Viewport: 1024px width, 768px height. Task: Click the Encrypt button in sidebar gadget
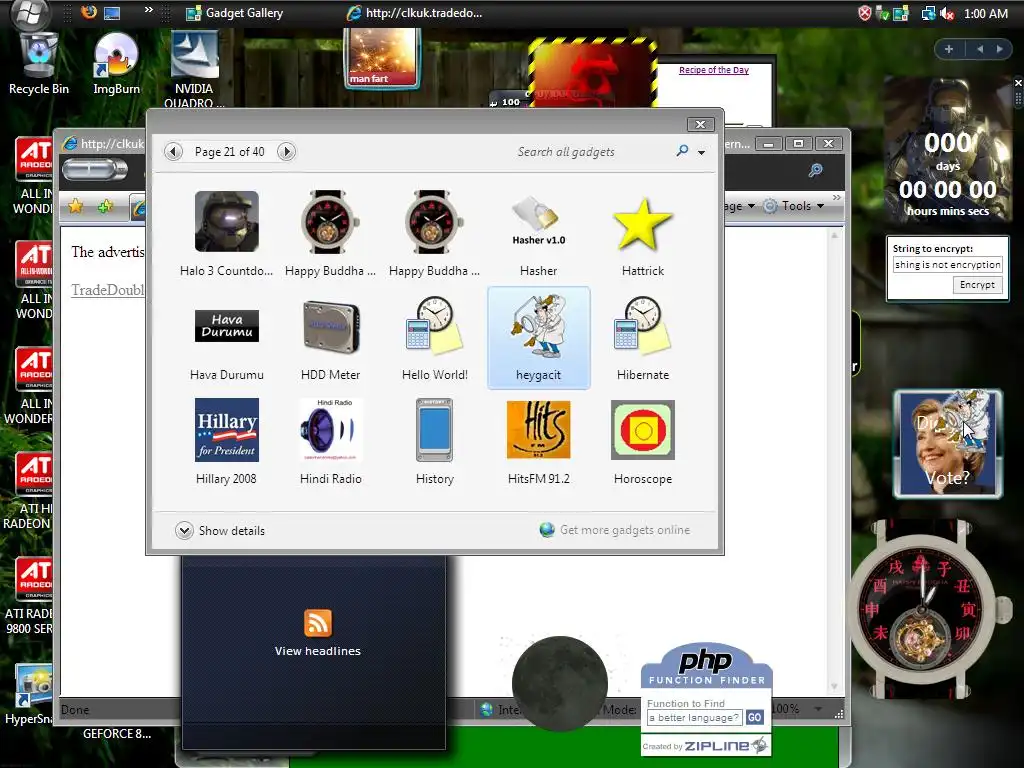tap(977, 285)
